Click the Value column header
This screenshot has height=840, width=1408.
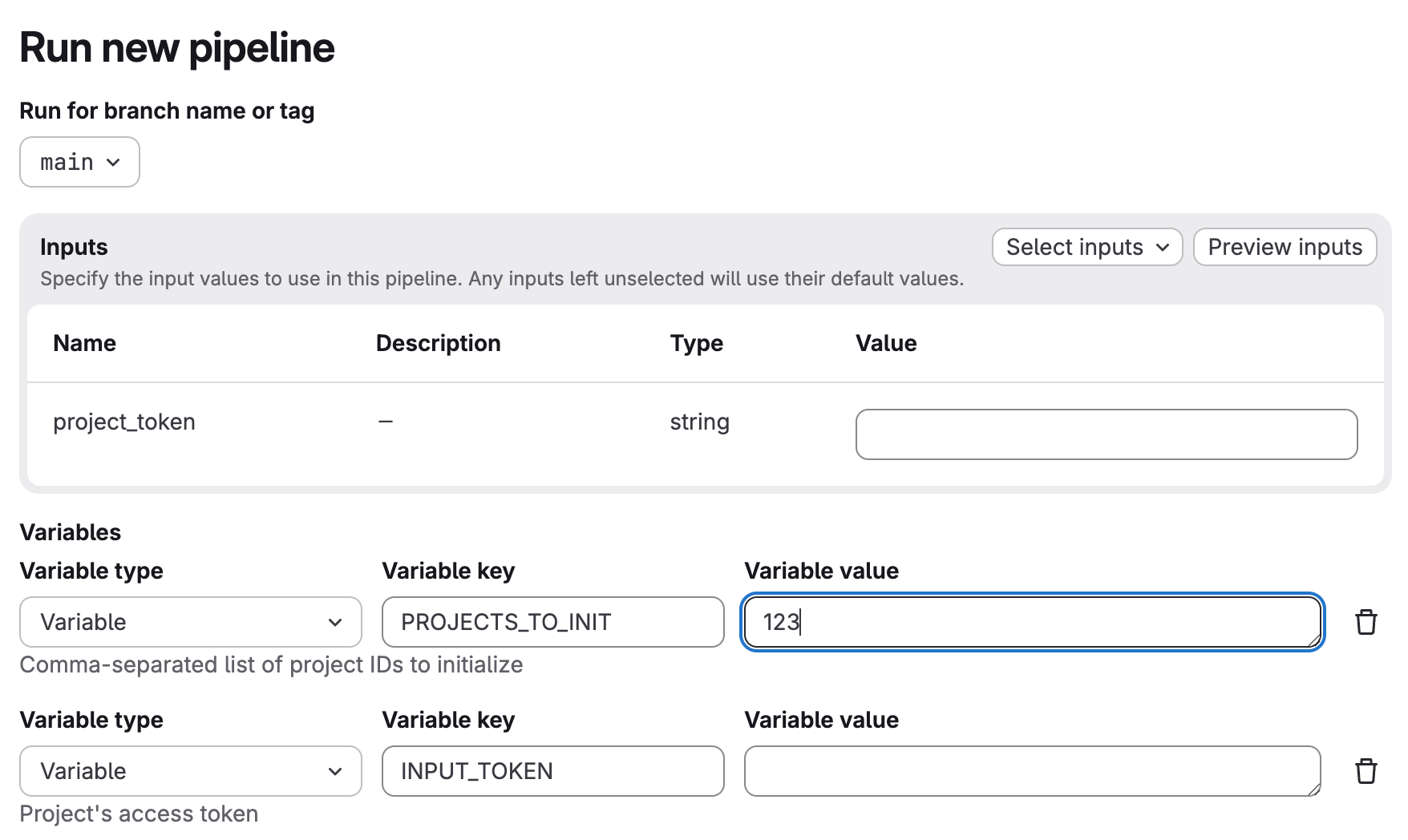click(886, 343)
